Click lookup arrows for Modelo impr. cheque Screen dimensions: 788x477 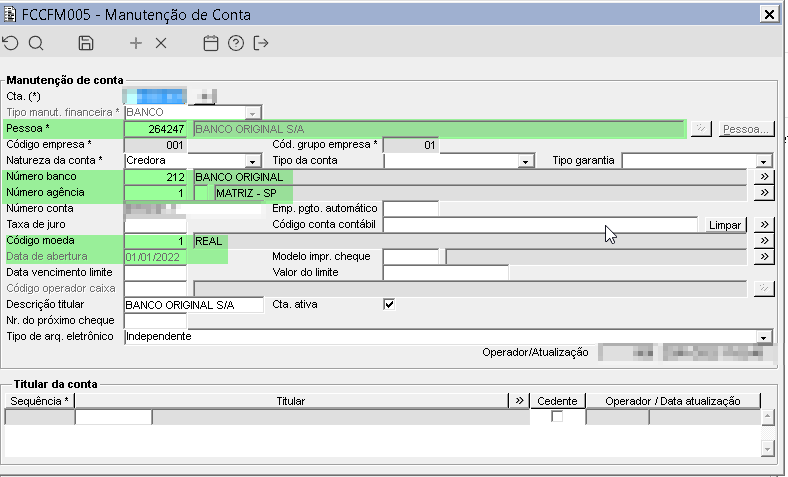click(x=764, y=257)
